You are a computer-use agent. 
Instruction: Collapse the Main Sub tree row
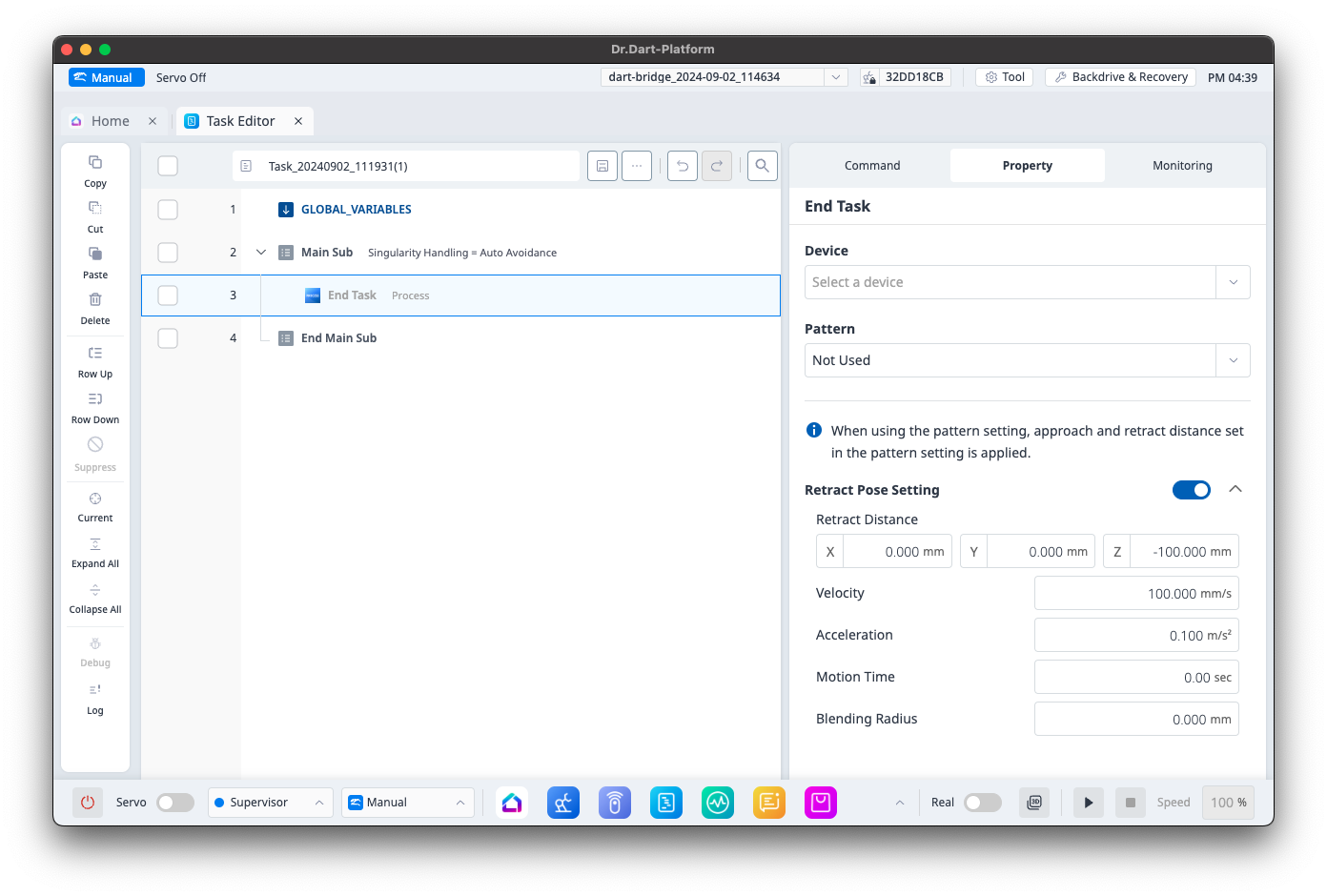pos(261,253)
